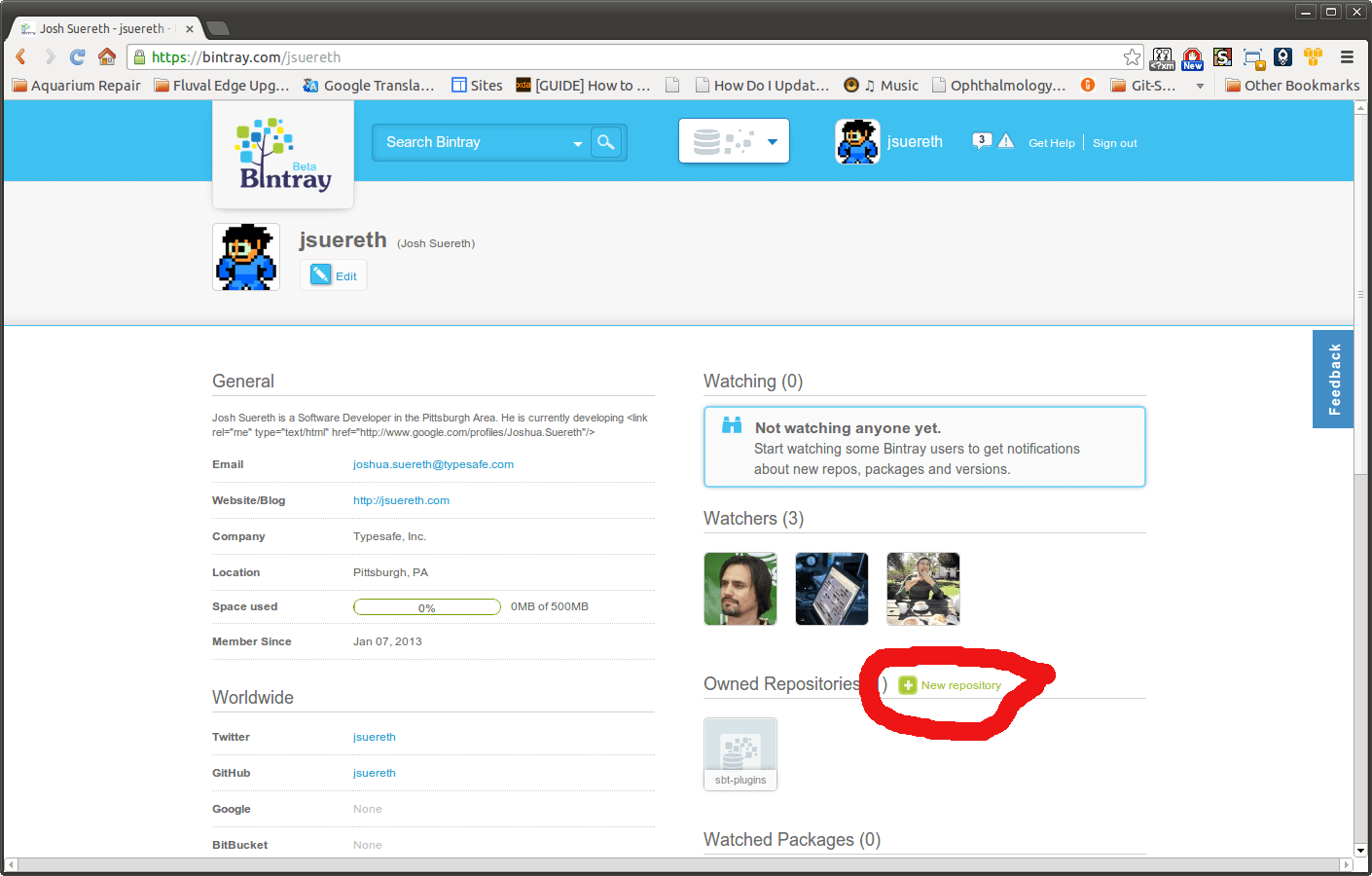The image size is (1372, 876).
Task: Click the New repository link
Action: pos(961,685)
